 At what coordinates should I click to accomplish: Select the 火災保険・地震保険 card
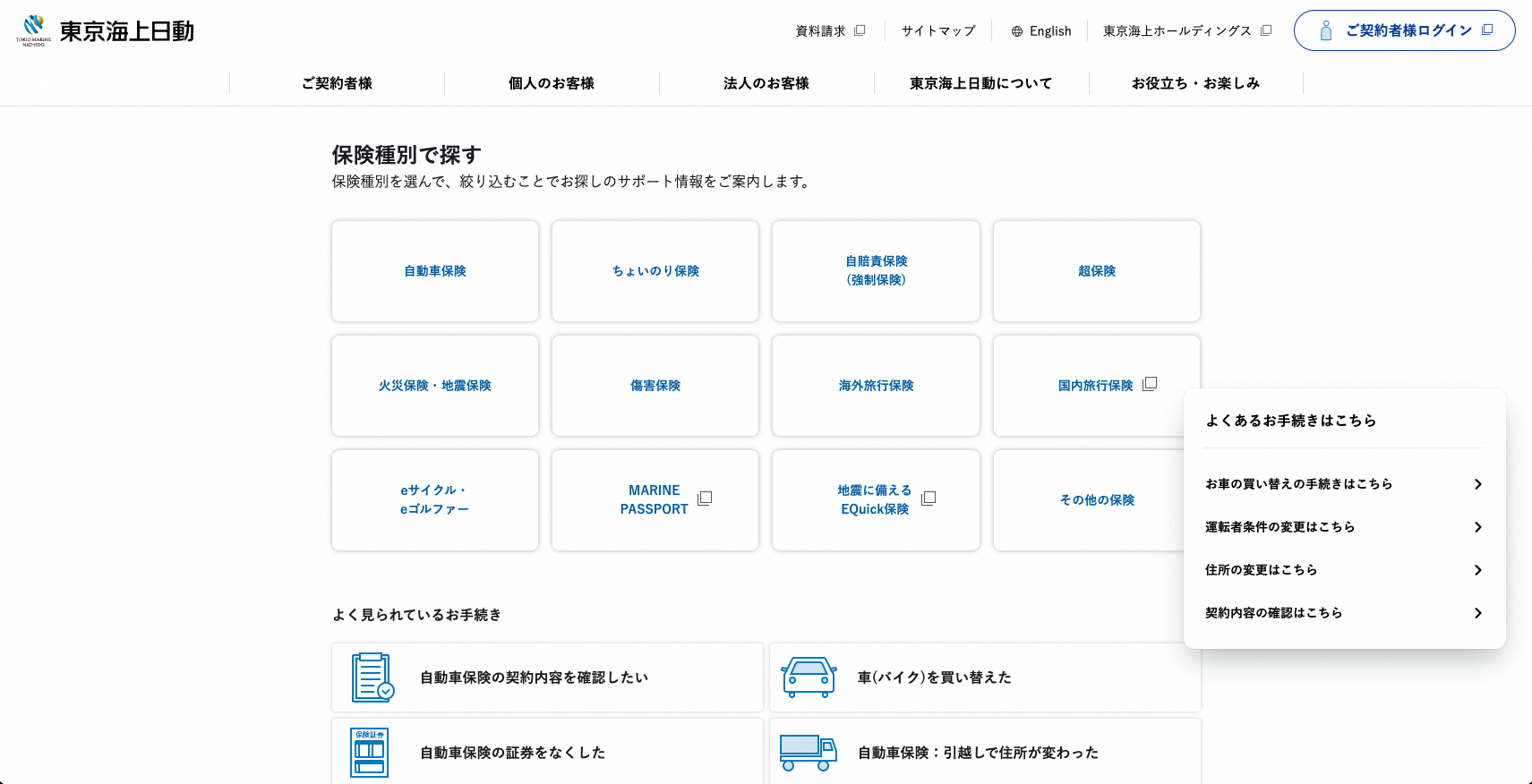click(435, 386)
